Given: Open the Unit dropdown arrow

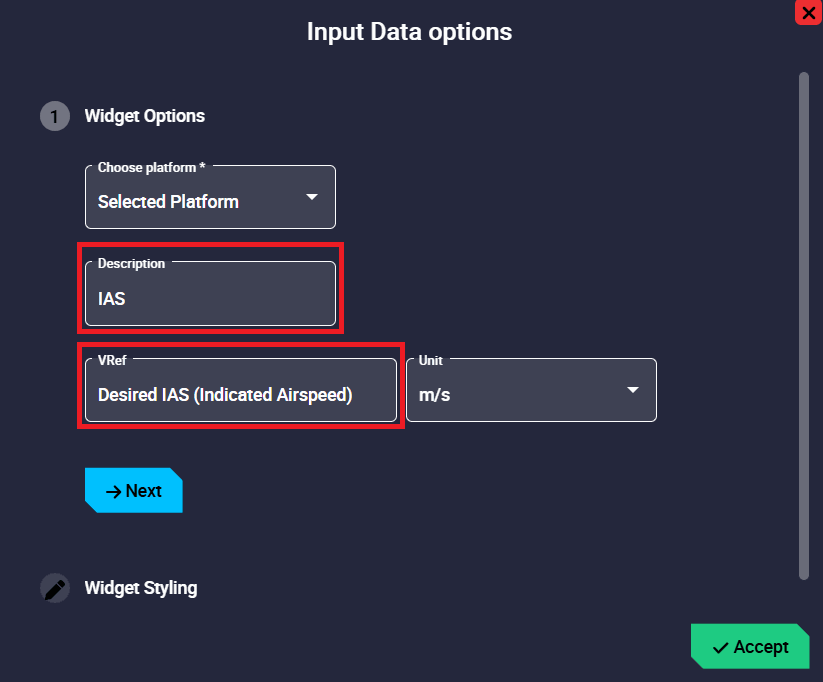Looking at the screenshot, I should pos(632,390).
